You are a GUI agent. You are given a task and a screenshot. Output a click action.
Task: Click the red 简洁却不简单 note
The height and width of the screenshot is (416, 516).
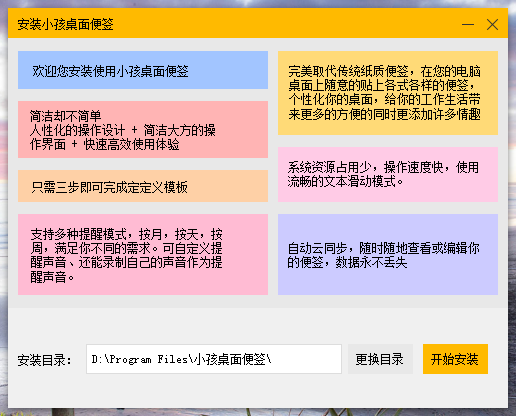(143, 129)
